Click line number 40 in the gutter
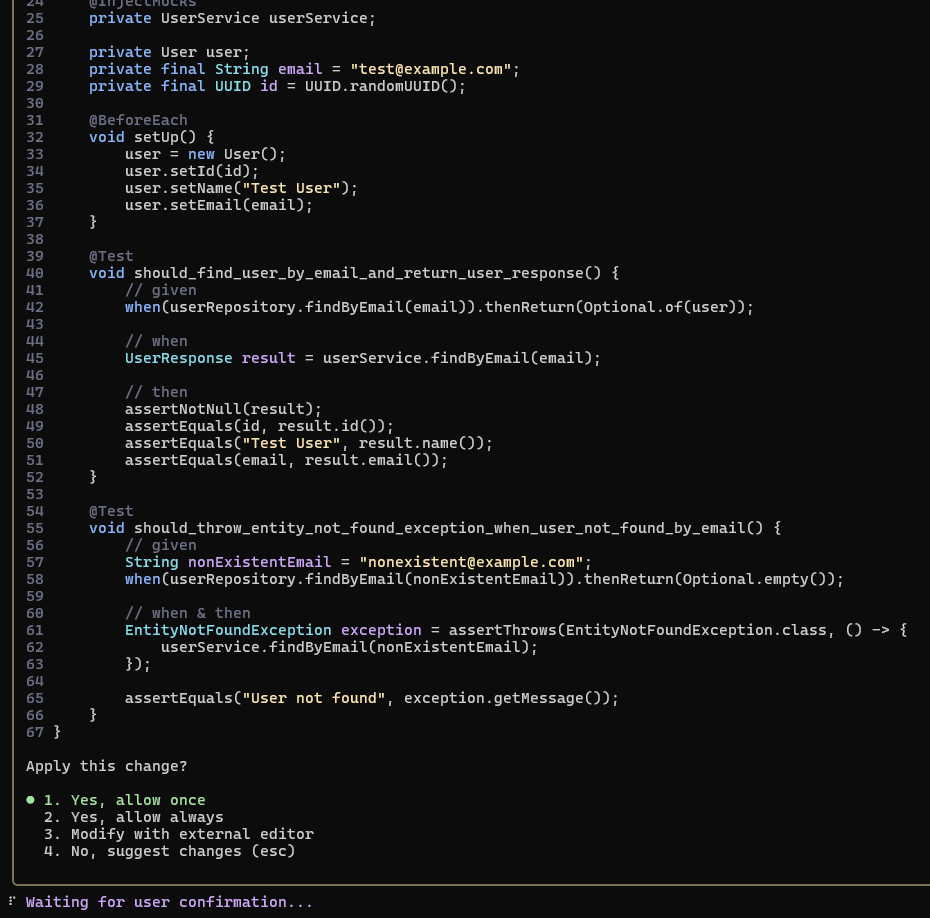This screenshot has height=918, width=930. coord(35,273)
